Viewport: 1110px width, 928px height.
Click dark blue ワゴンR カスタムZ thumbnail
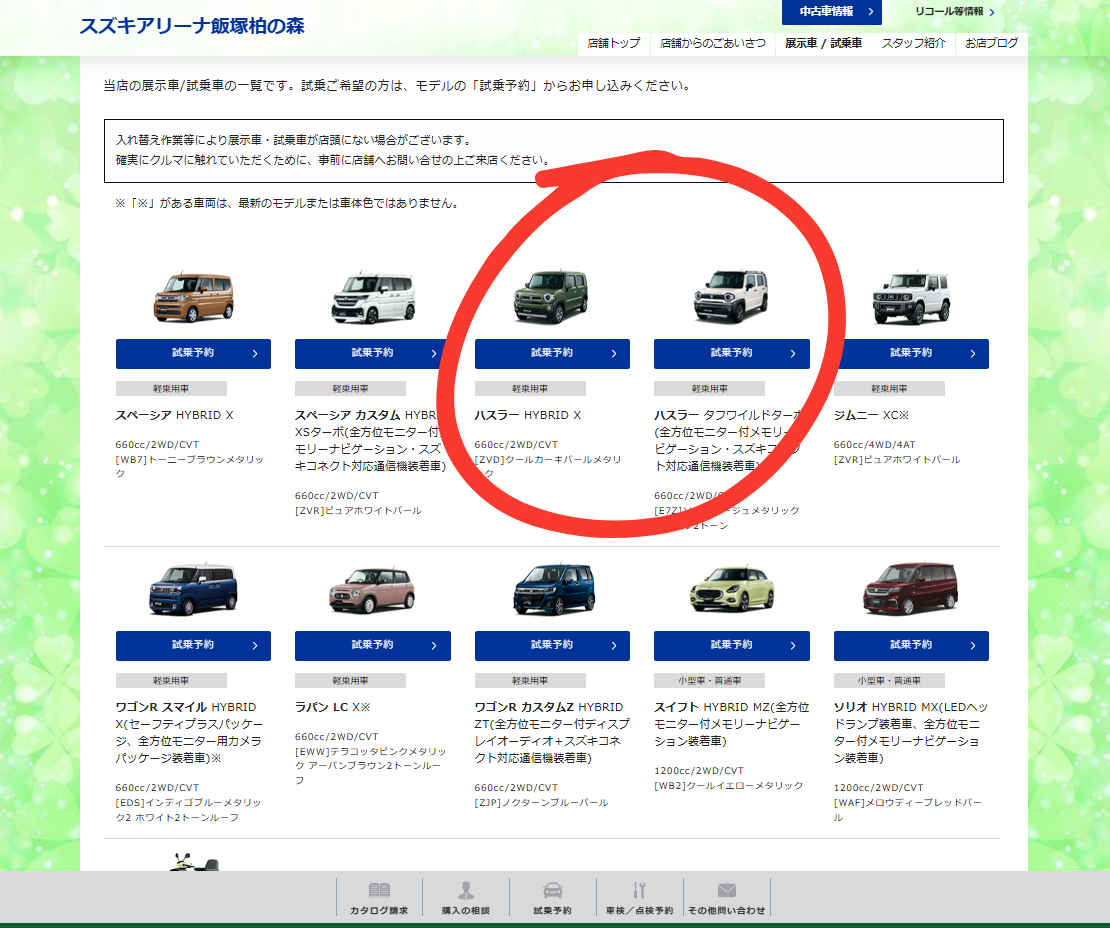coord(554,590)
